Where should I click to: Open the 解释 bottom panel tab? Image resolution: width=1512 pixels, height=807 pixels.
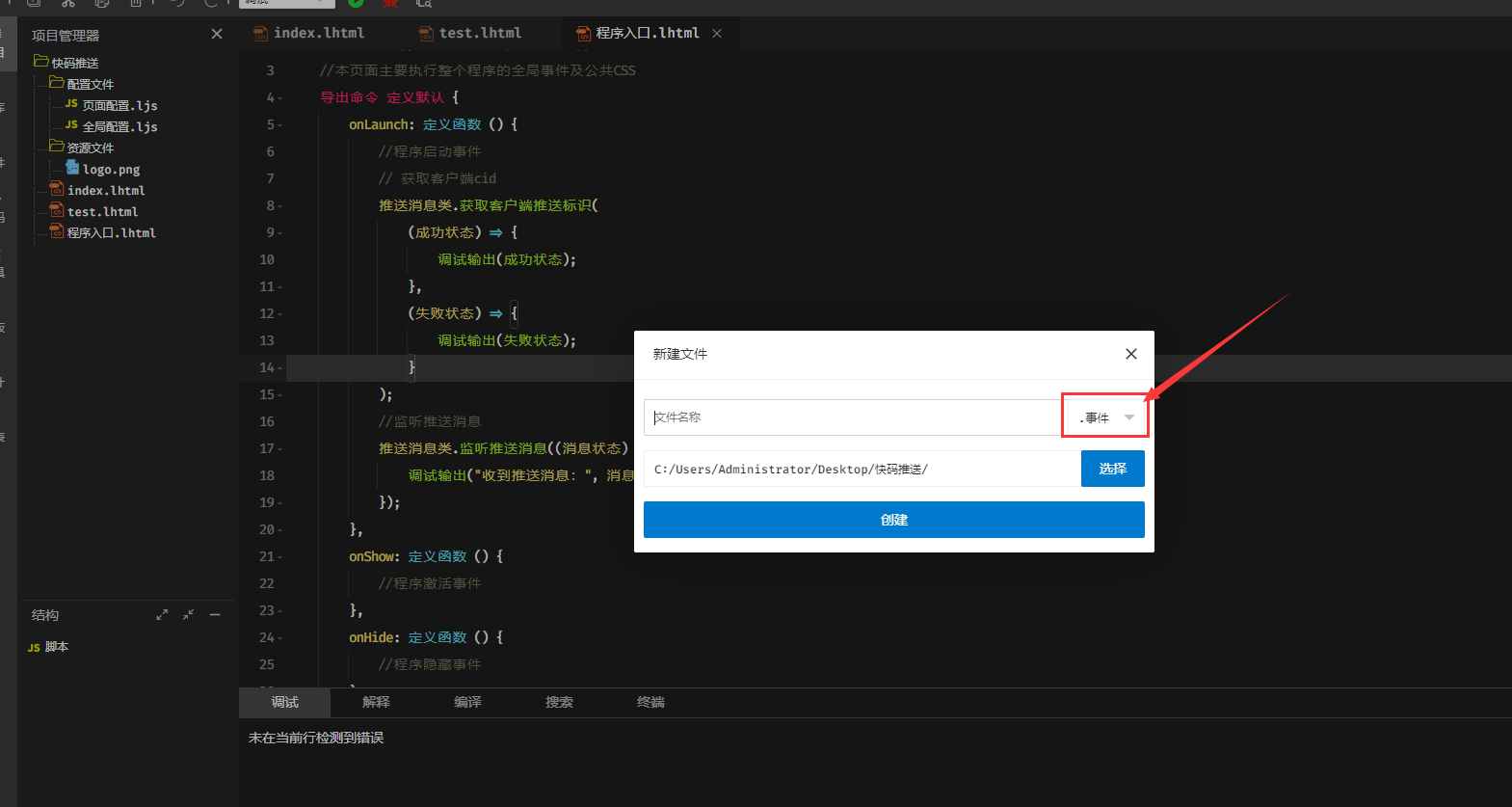[x=376, y=702]
